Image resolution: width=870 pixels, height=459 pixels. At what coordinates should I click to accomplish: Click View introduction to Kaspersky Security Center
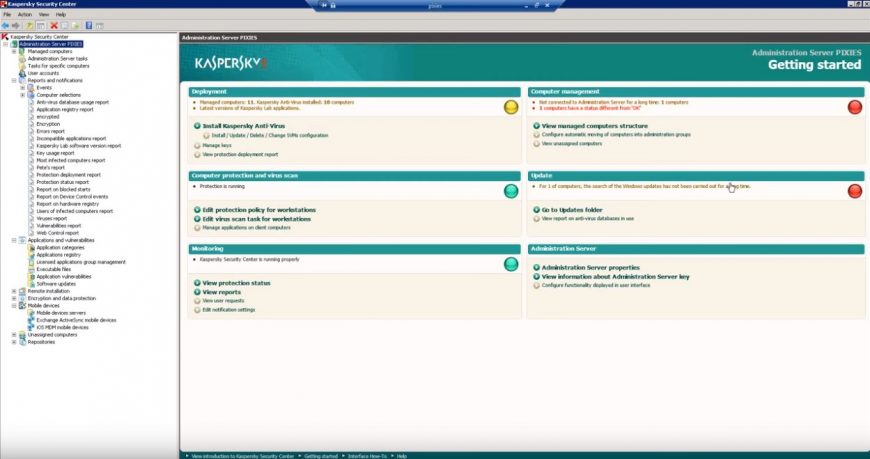[242, 456]
